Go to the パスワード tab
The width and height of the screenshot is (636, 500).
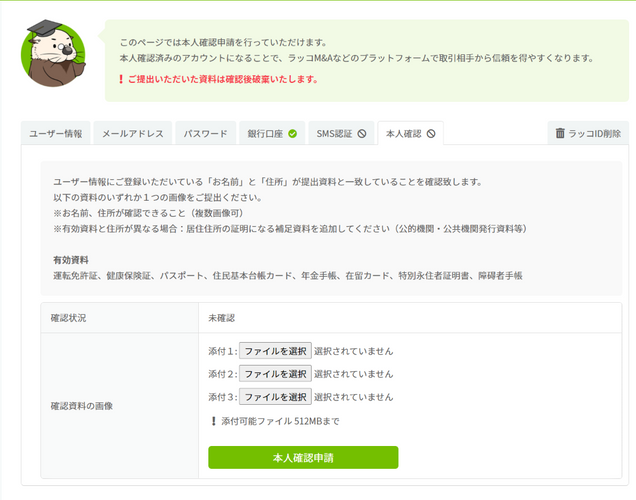[x=205, y=133]
